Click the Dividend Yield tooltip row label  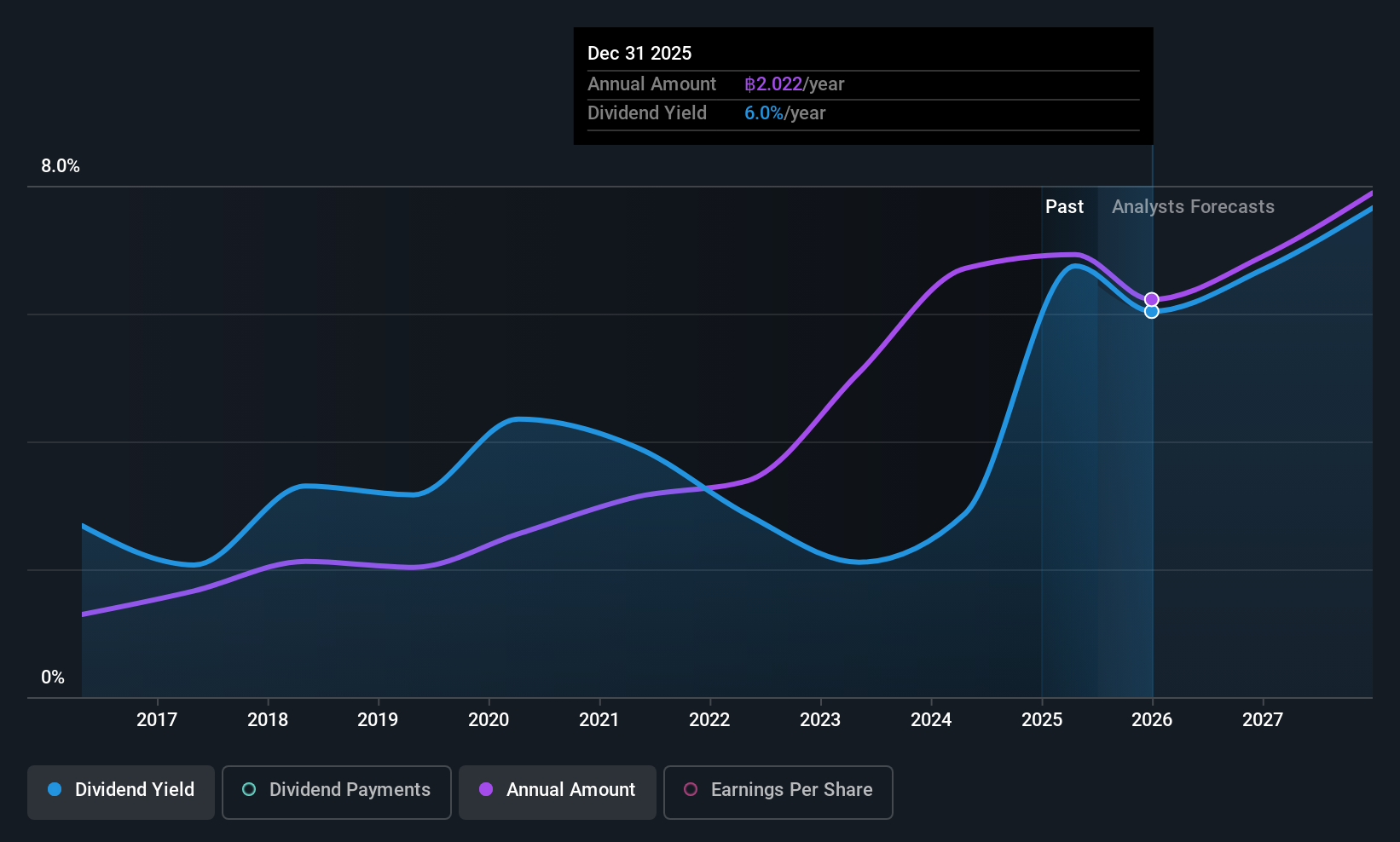click(x=647, y=113)
